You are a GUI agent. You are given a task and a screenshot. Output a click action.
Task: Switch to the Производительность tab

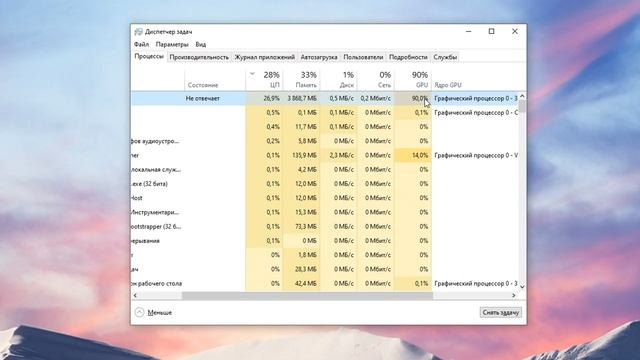click(199, 57)
